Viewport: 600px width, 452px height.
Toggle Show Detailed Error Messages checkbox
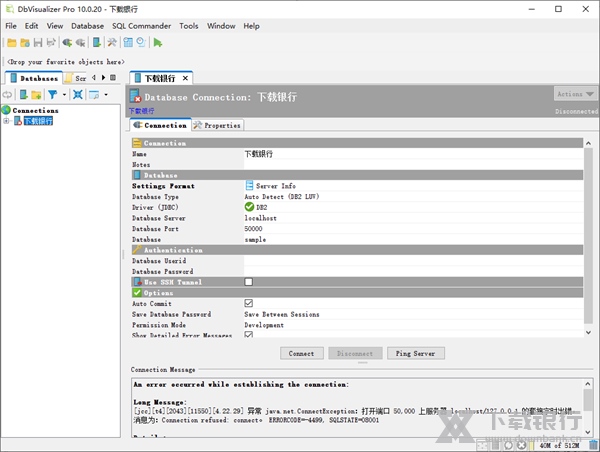coord(249,335)
